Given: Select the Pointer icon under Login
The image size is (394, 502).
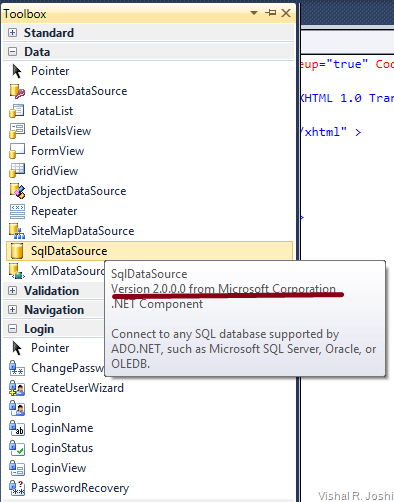Looking at the screenshot, I should point(17,348).
